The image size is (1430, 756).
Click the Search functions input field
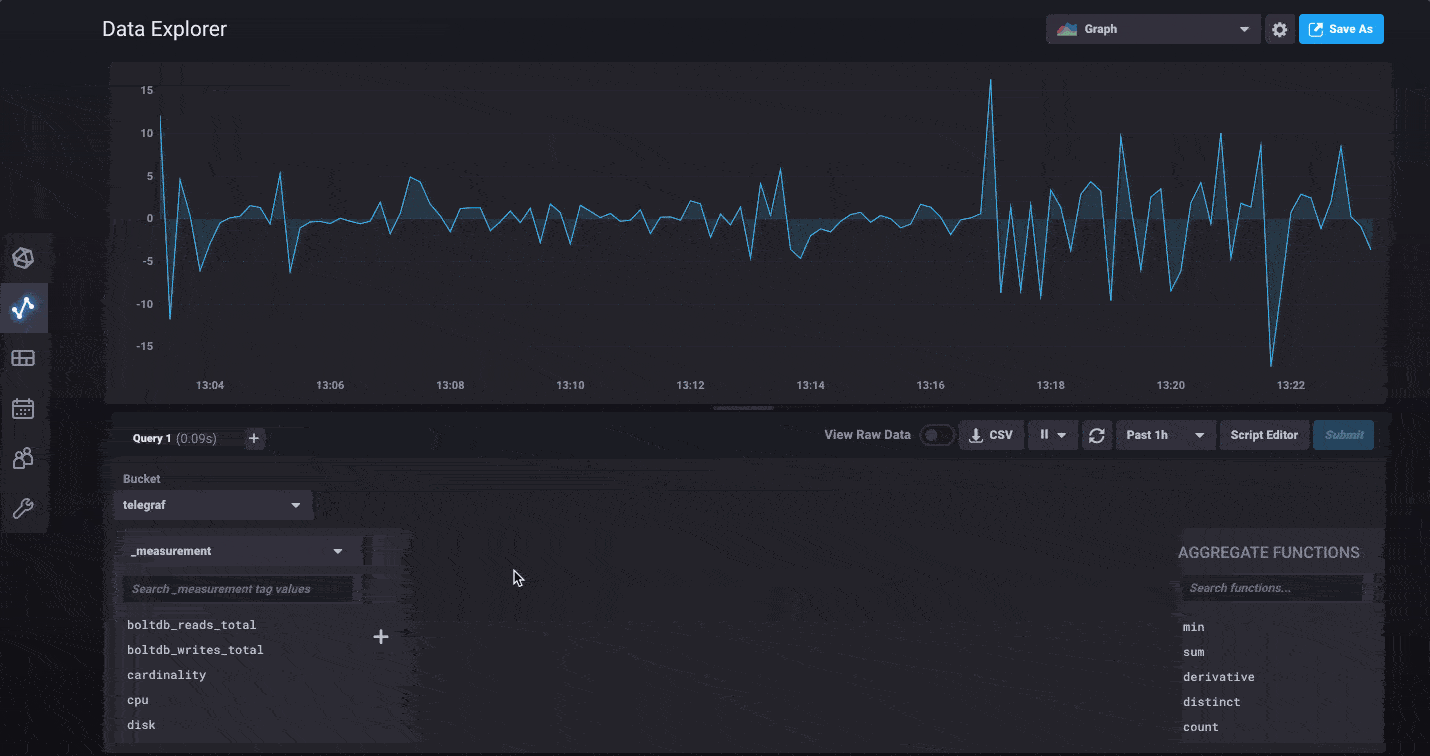(1272, 588)
